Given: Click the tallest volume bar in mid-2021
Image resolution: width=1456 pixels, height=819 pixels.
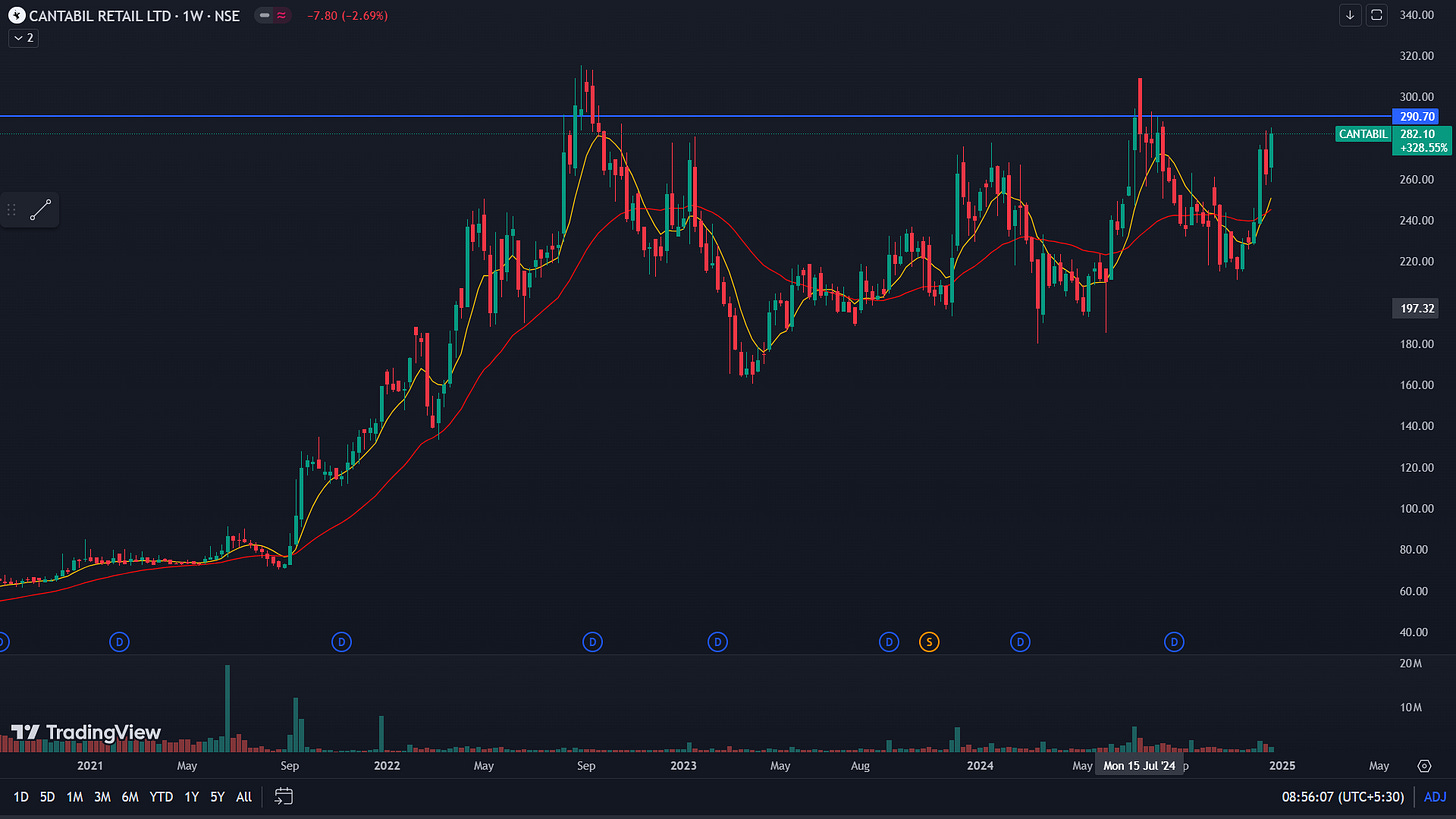Looking at the screenshot, I should [227, 708].
